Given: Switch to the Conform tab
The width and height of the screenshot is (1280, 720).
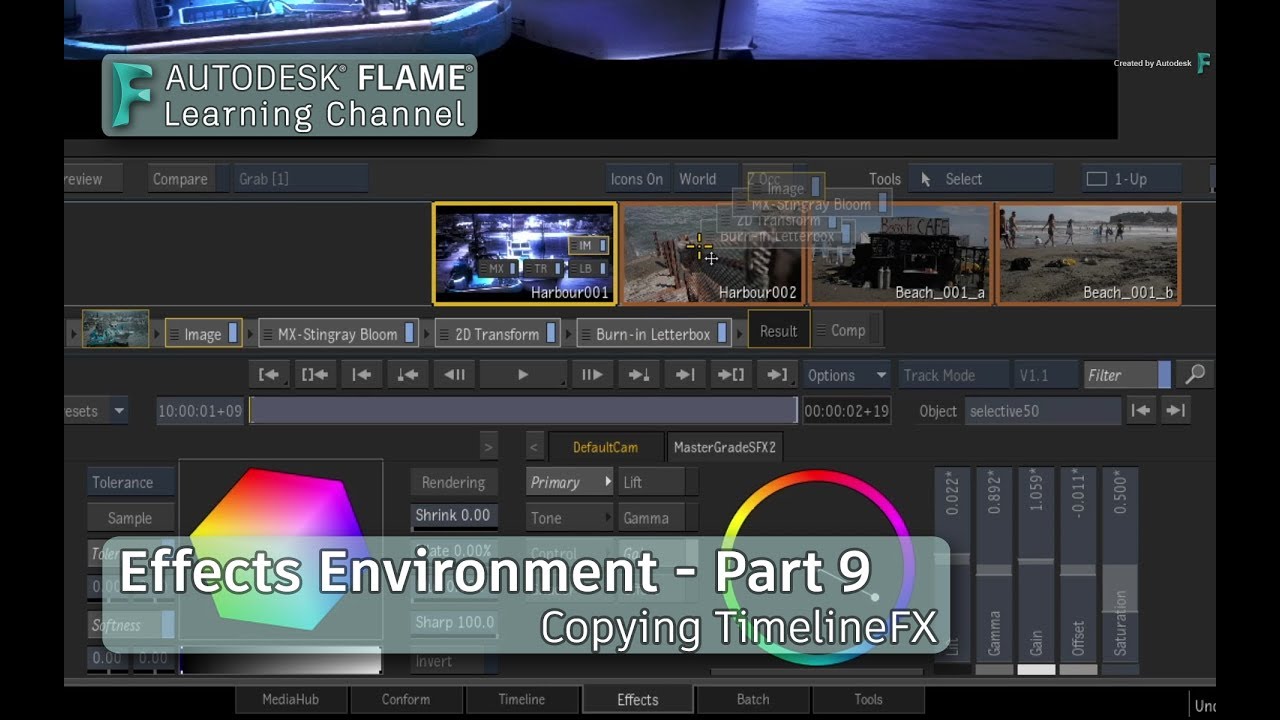Looking at the screenshot, I should [x=406, y=699].
